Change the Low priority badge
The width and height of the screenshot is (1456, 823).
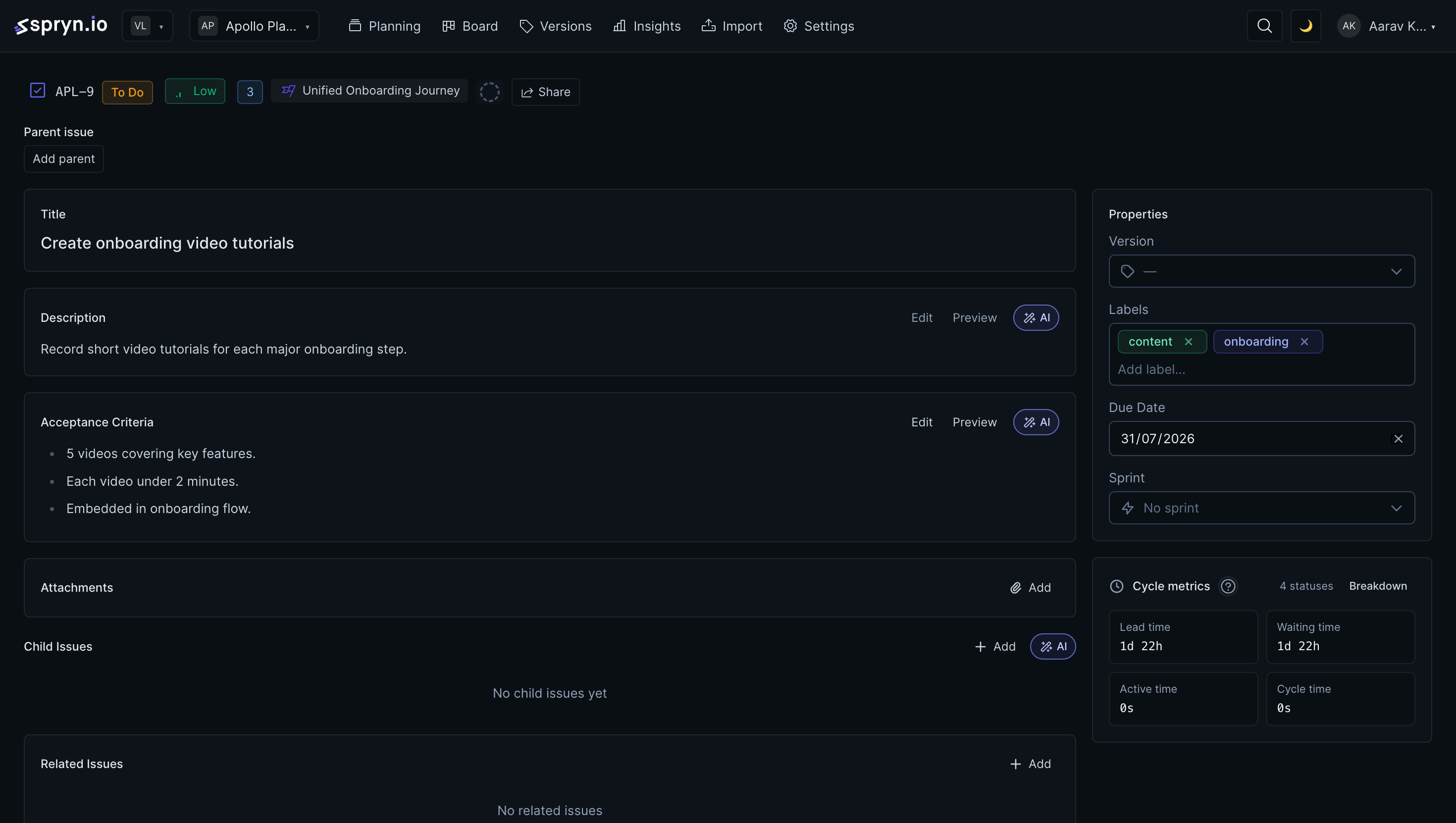pos(195,91)
